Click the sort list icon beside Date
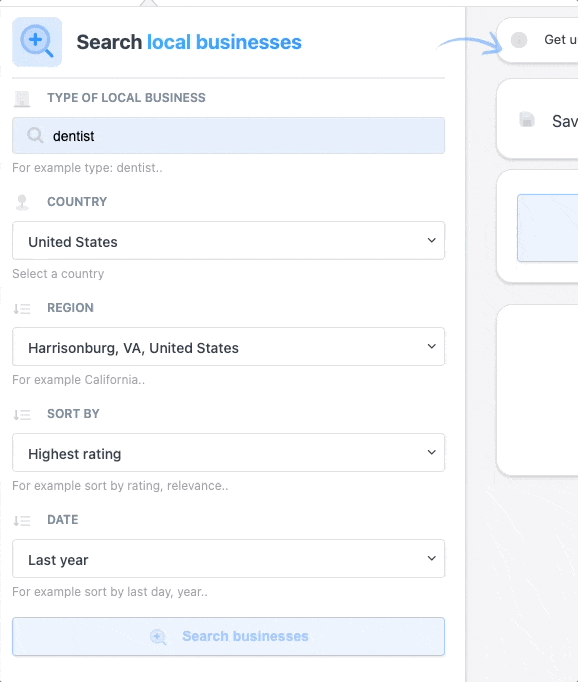 click(22, 520)
